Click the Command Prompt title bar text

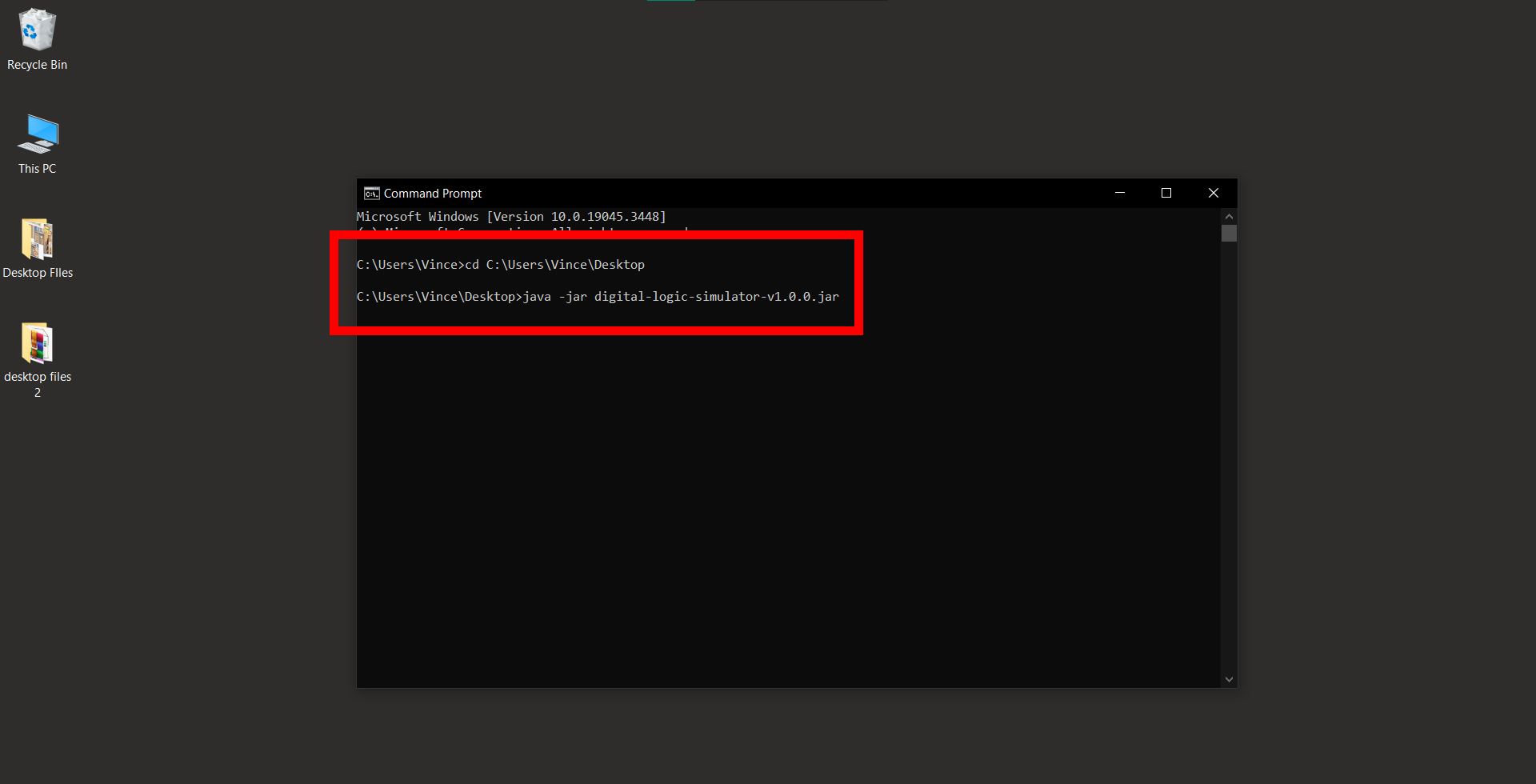click(431, 193)
